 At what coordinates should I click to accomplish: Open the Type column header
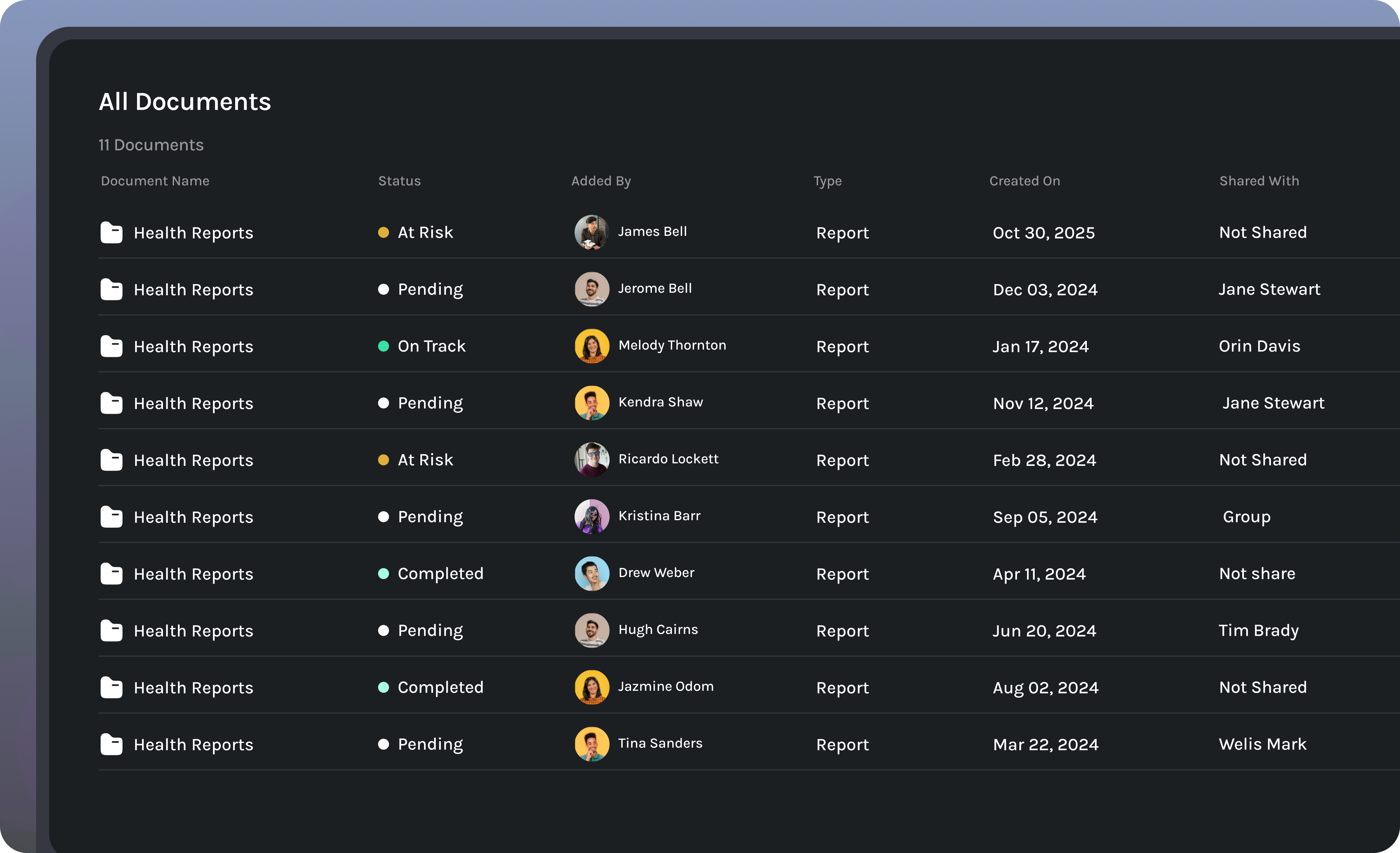pos(827,180)
